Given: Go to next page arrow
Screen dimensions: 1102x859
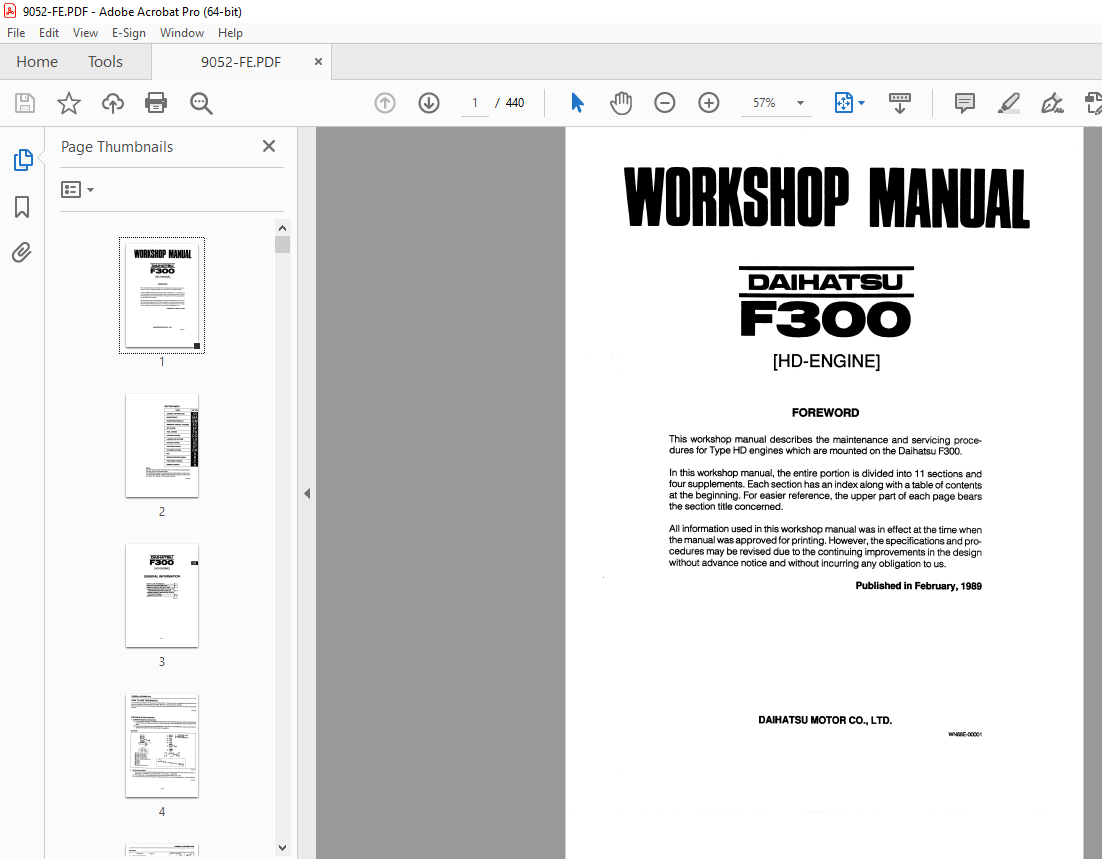Looking at the screenshot, I should [x=429, y=103].
